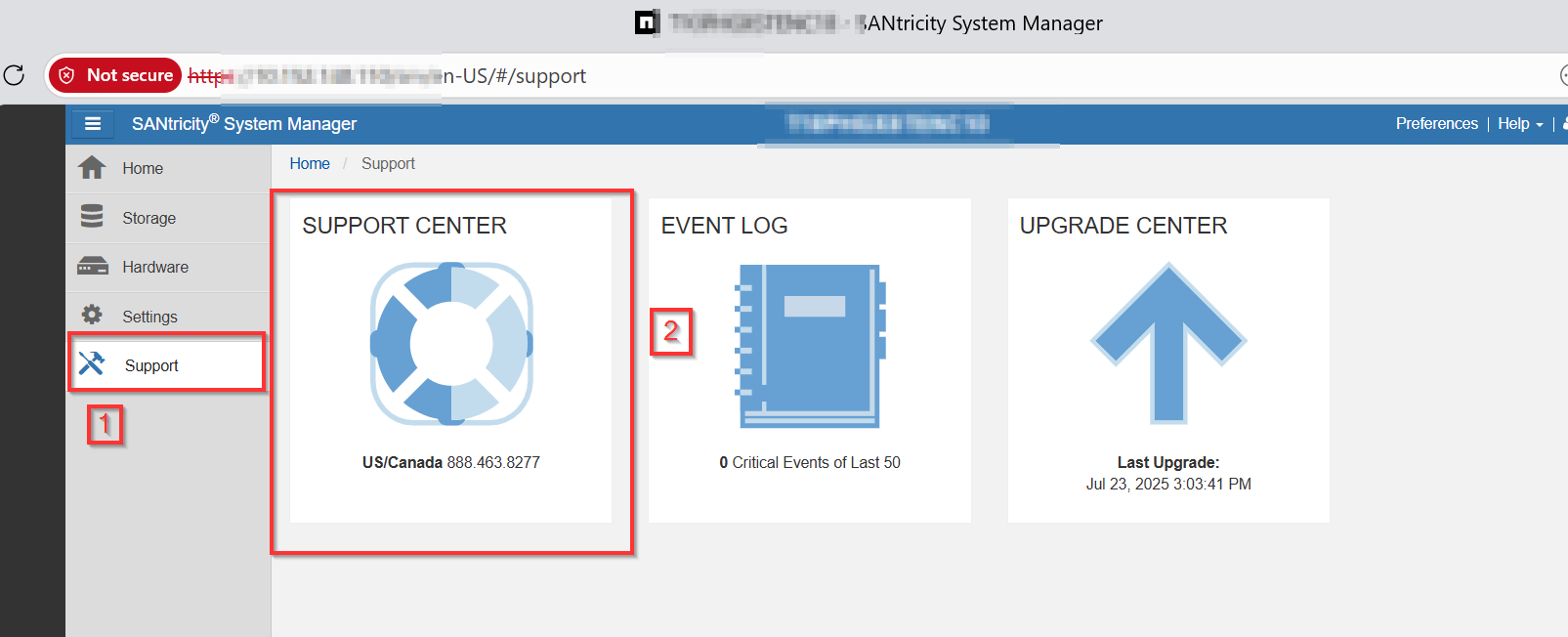Viewport: 1568px width, 637px height.
Task: Expand the Help dropdown menu
Action: [1520, 124]
